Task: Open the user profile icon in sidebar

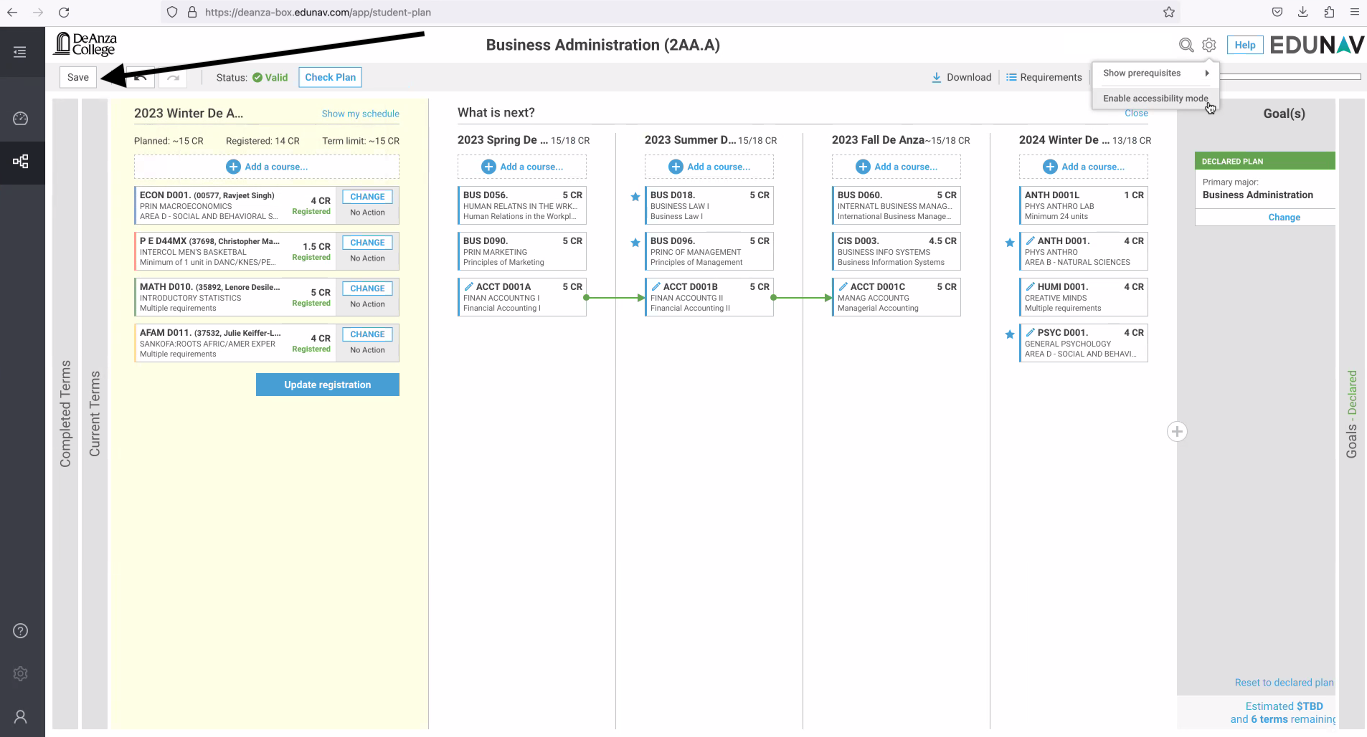Action: tap(20, 717)
